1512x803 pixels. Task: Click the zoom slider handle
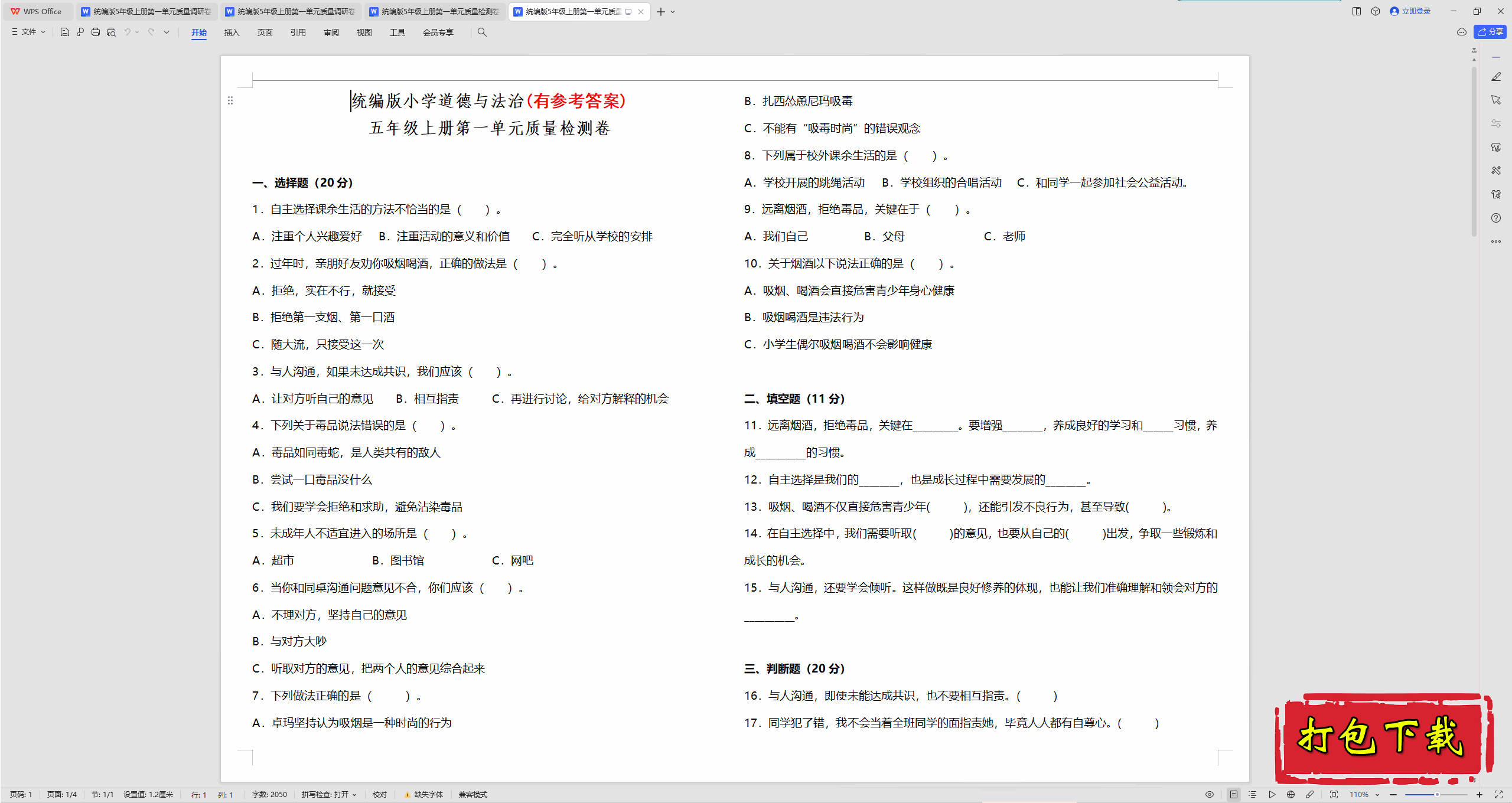click(1437, 795)
